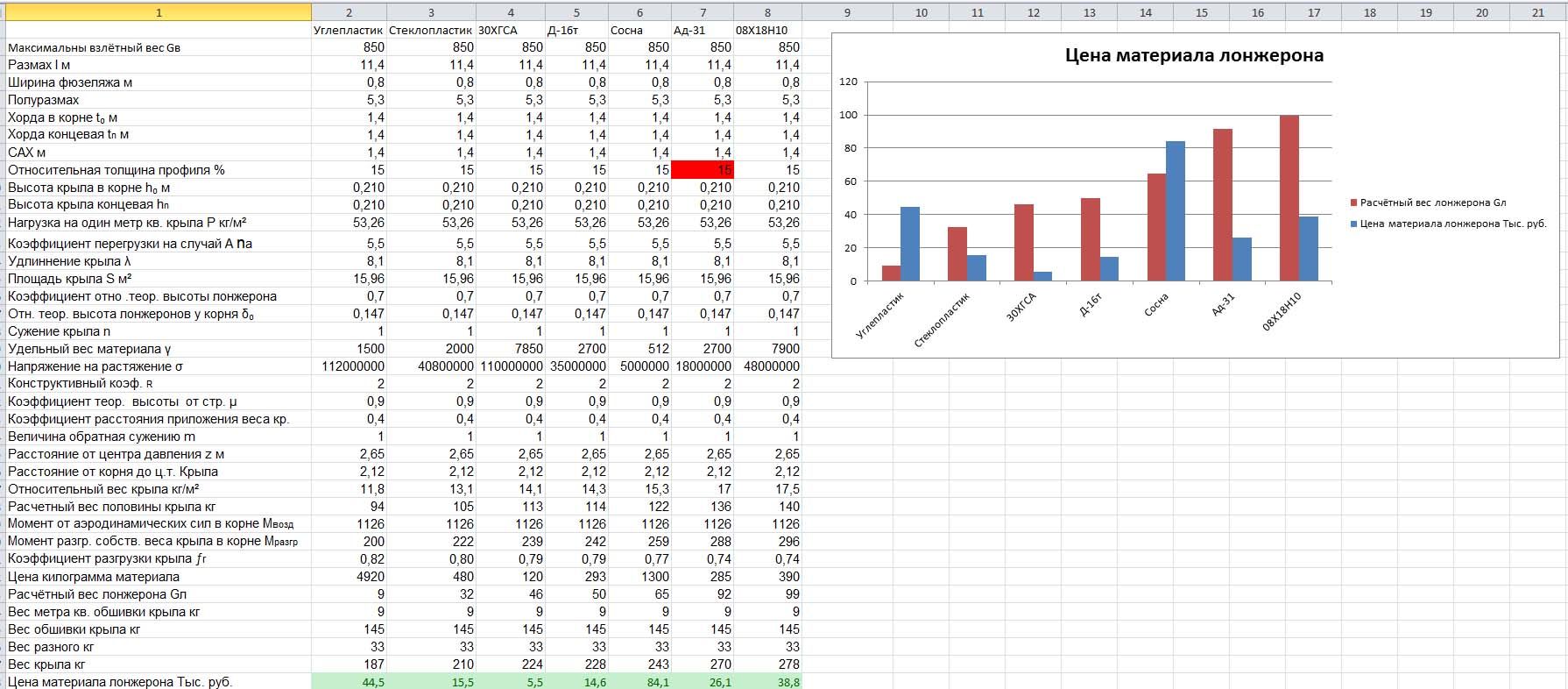Image resolution: width=1568 pixels, height=689 pixels.
Task: Click the green cell with value 38,8
Action: click(767, 682)
